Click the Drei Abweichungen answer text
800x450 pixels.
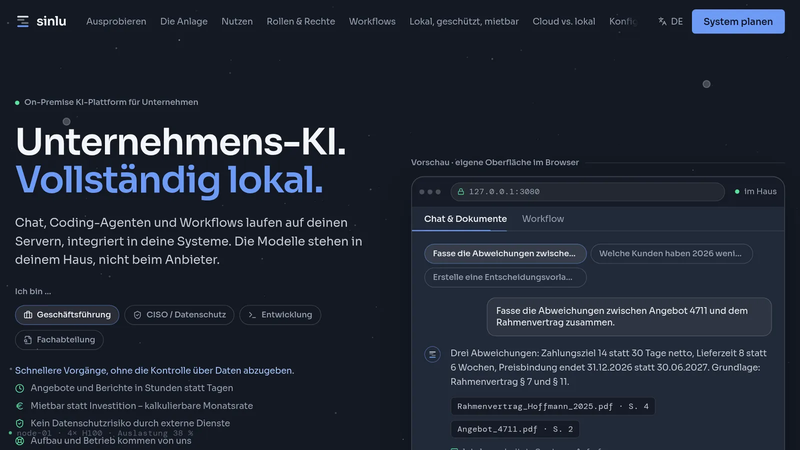[x=609, y=367]
